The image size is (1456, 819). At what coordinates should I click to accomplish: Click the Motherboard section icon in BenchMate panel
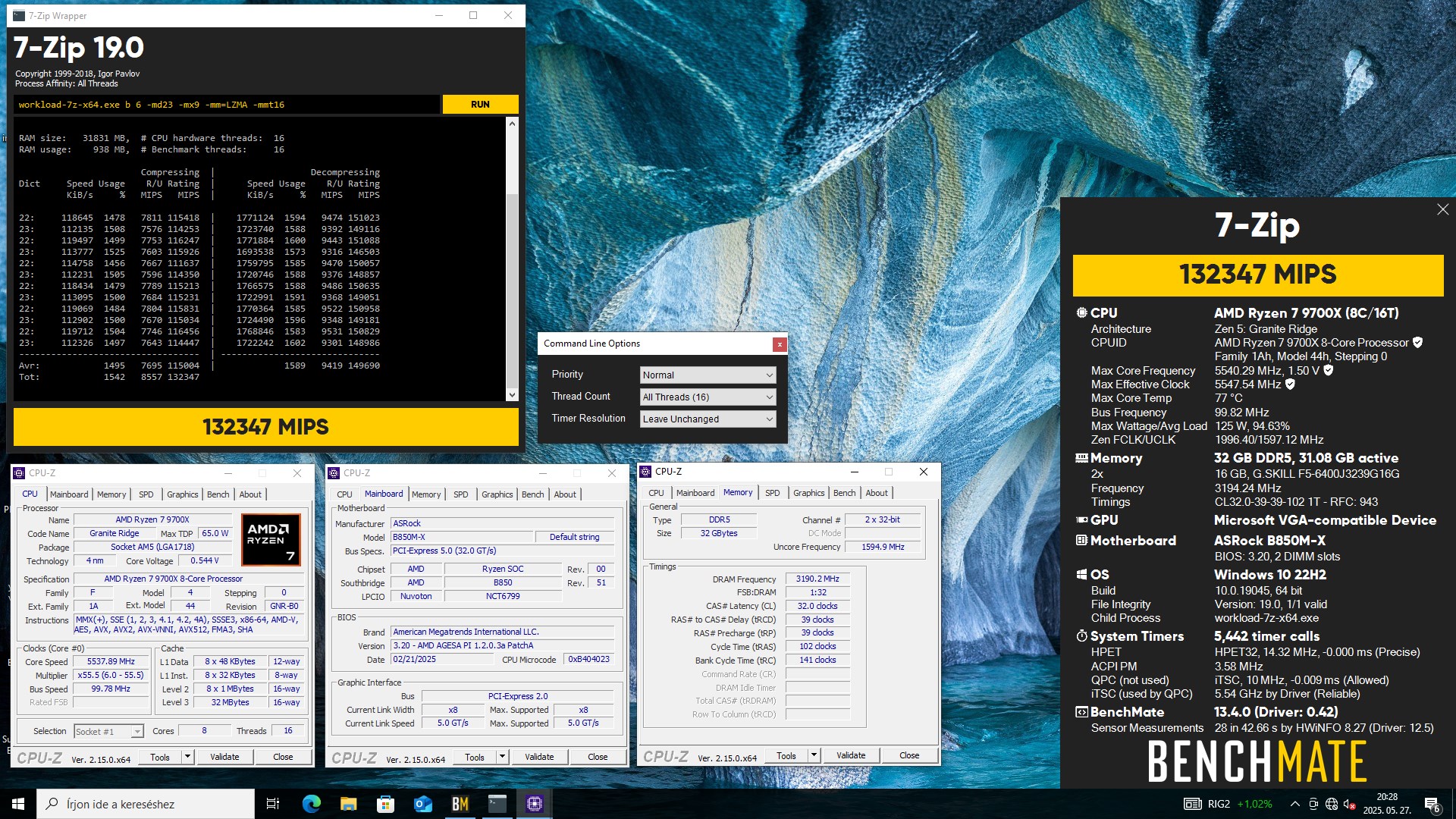pyautogui.click(x=1081, y=541)
